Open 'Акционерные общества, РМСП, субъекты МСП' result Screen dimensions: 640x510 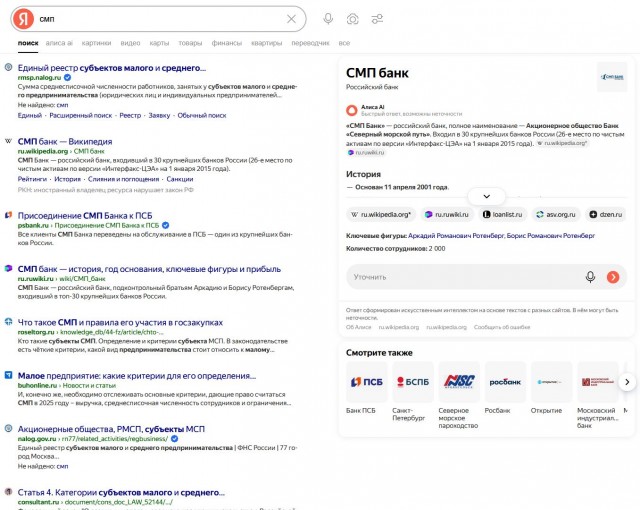click(x=111, y=429)
